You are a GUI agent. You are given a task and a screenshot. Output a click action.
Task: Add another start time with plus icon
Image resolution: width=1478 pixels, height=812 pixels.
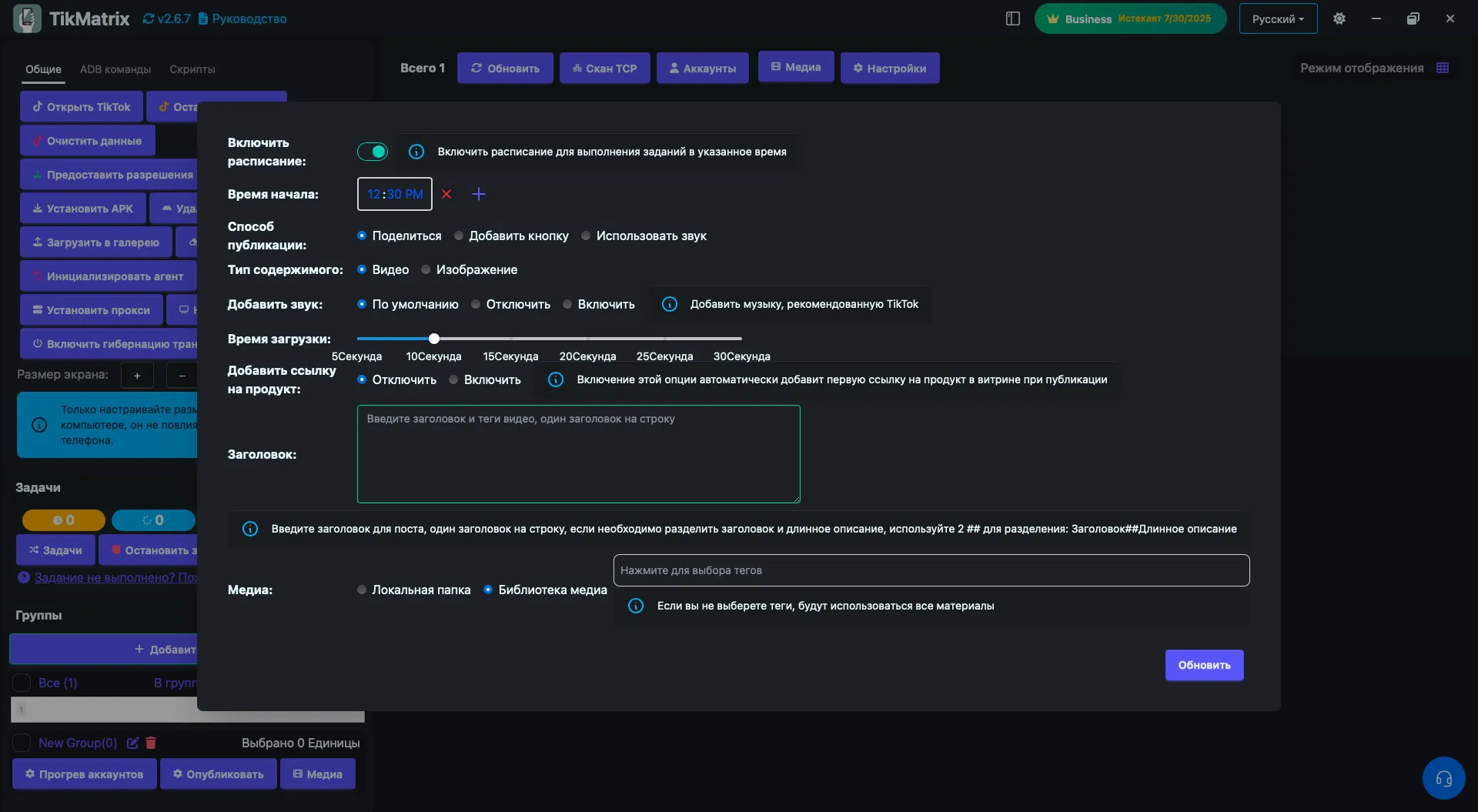point(479,194)
